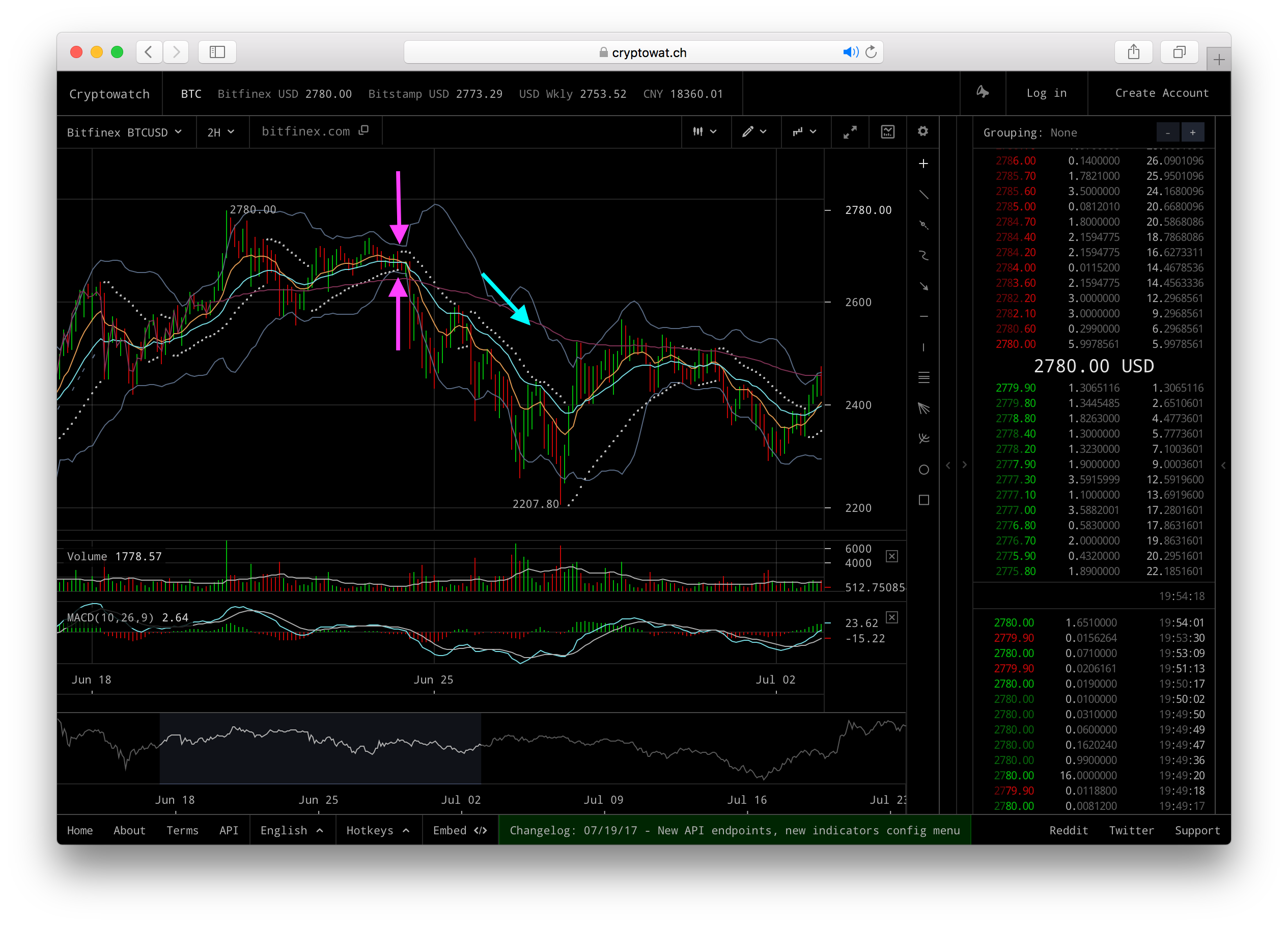Close the Volume indicator panel

[891, 556]
